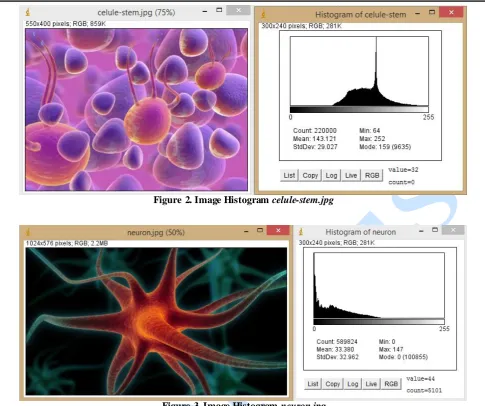Viewport: 485px width, 406px height.
Task: Click title text 'celule-stem.jpg (75%)'
Action: [x=136, y=13]
